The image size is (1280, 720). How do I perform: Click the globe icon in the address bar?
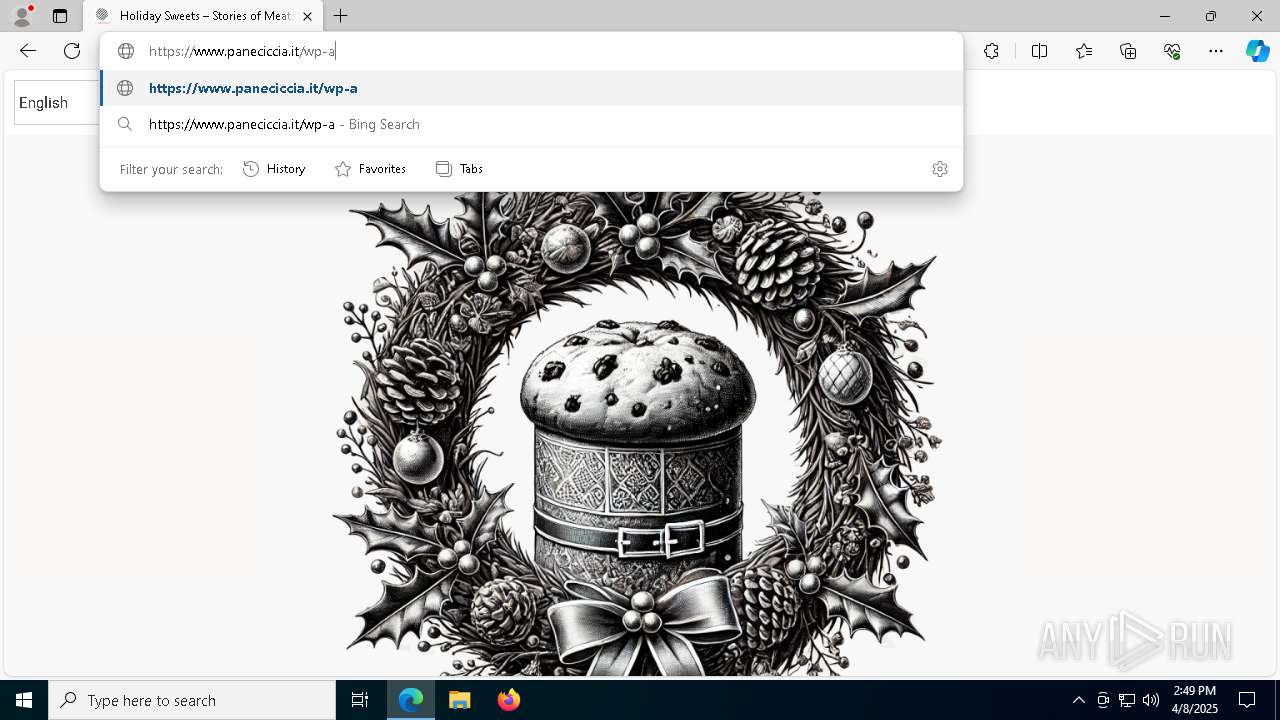[126, 51]
